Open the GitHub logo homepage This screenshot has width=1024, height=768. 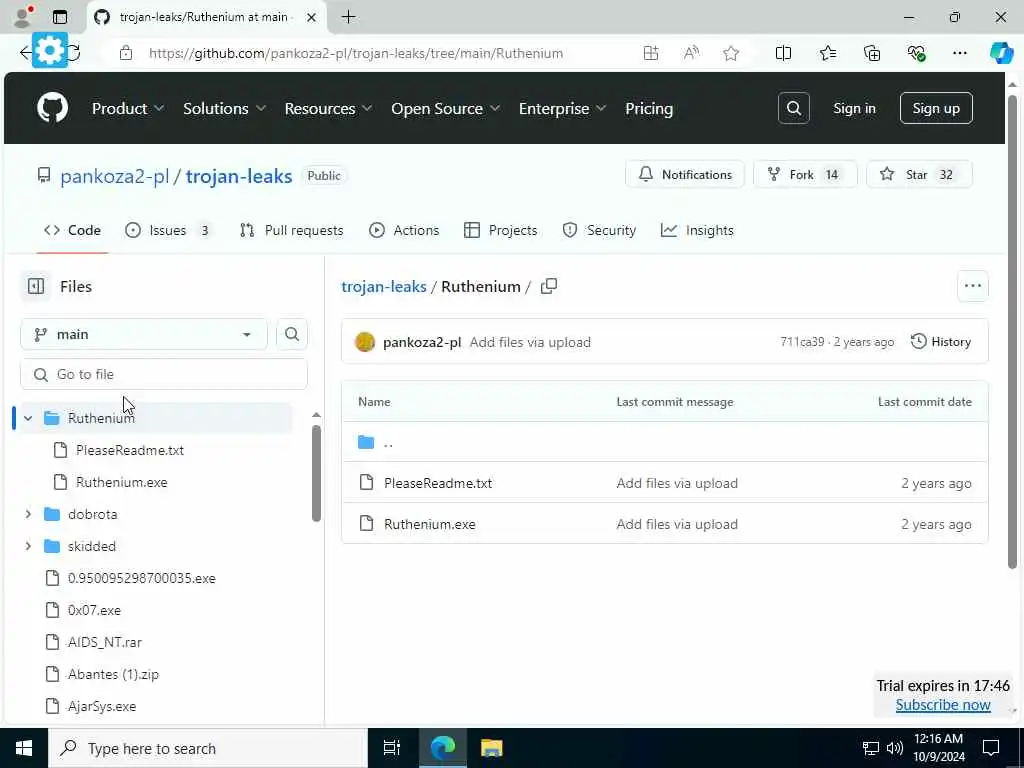[x=52, y=108]
